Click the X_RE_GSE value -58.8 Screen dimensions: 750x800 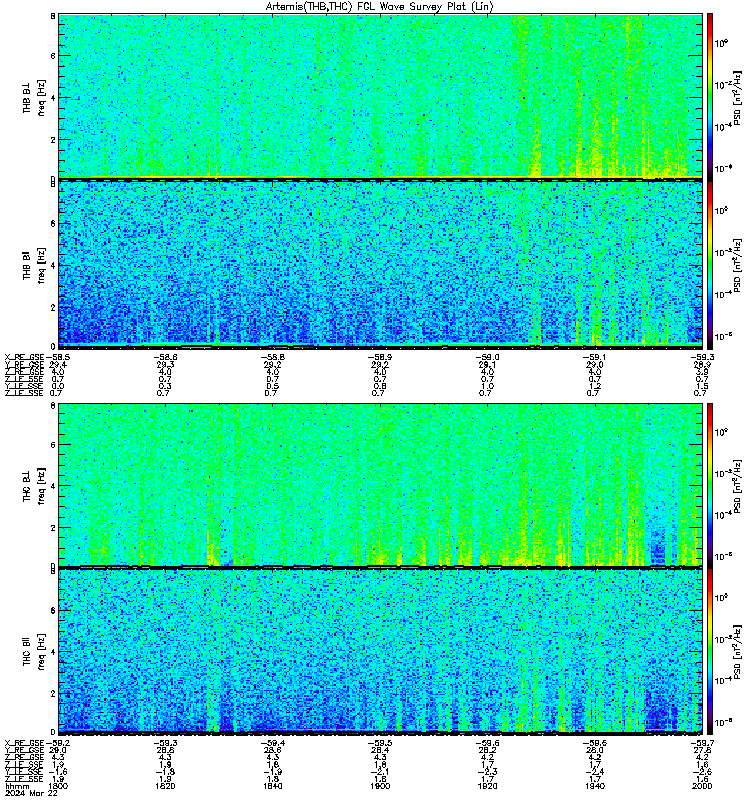[x=272, y=358]
